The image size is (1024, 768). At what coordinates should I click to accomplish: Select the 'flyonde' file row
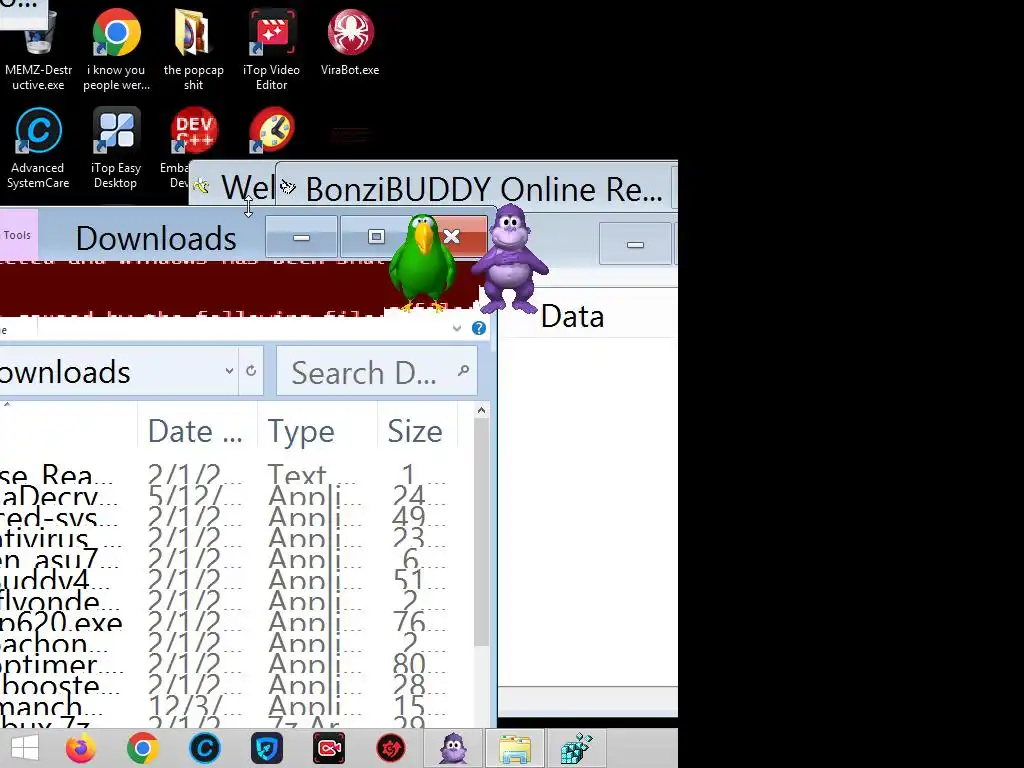[229, 601]
